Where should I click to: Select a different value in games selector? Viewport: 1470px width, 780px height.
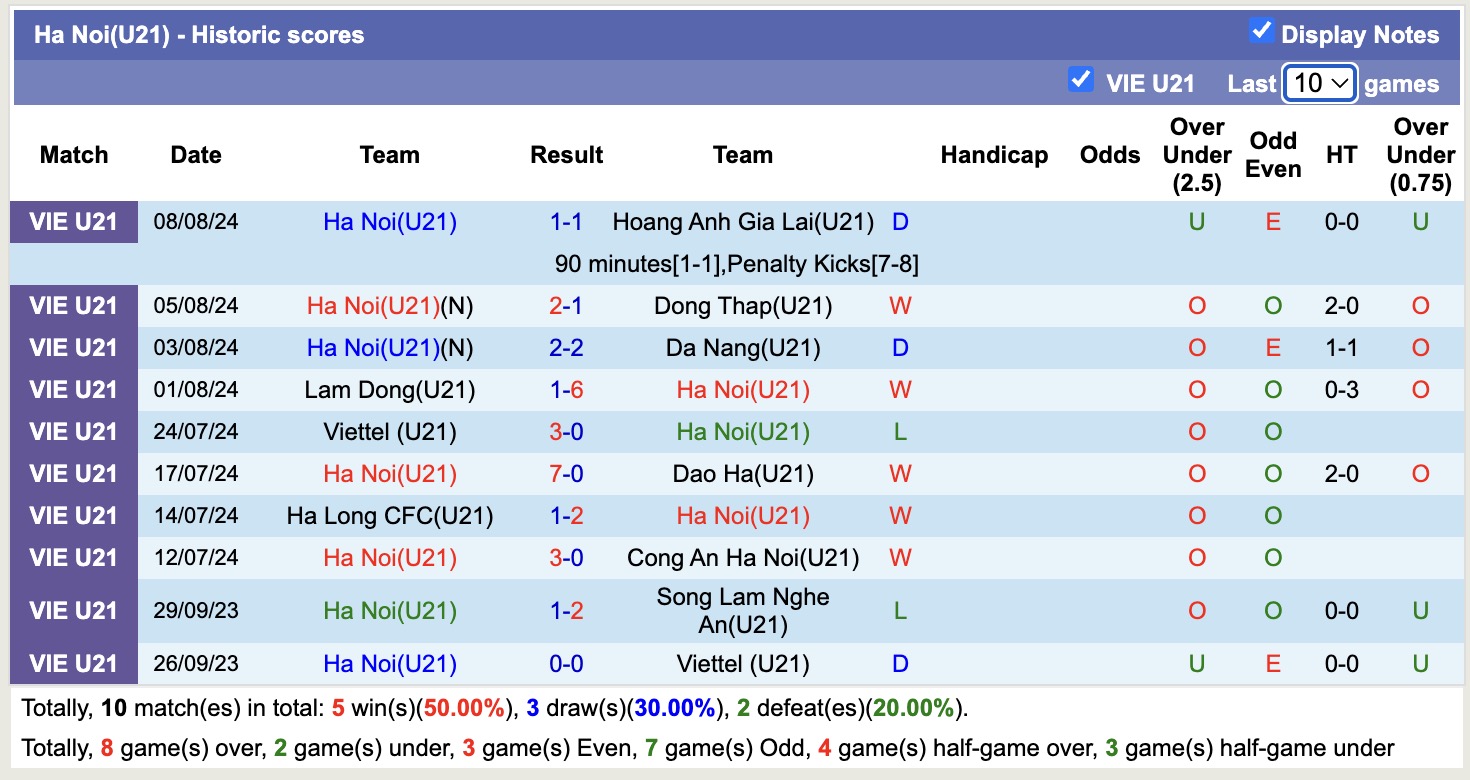point(1319,83)
